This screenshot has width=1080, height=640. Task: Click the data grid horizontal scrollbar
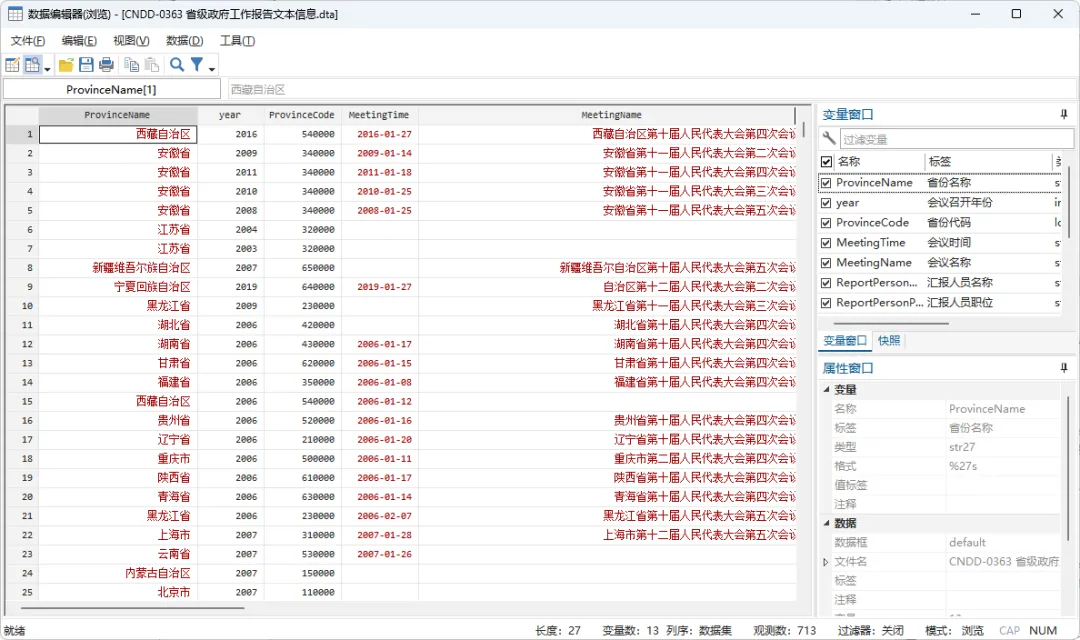click(x=132, y=608)
